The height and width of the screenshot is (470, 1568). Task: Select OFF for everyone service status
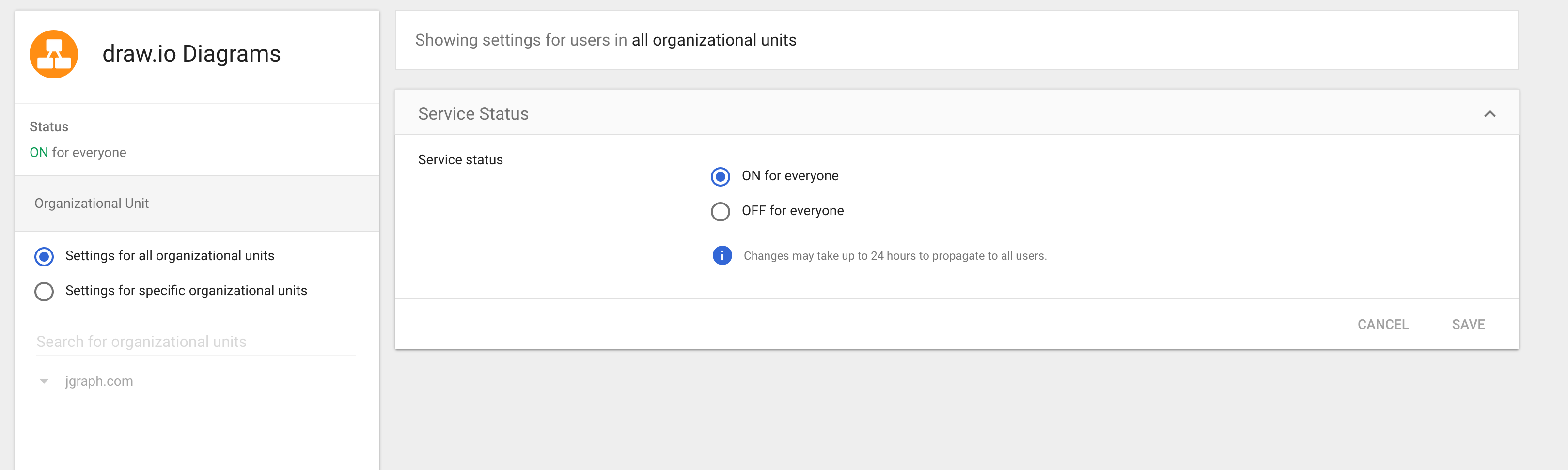(x=721, y=211)
